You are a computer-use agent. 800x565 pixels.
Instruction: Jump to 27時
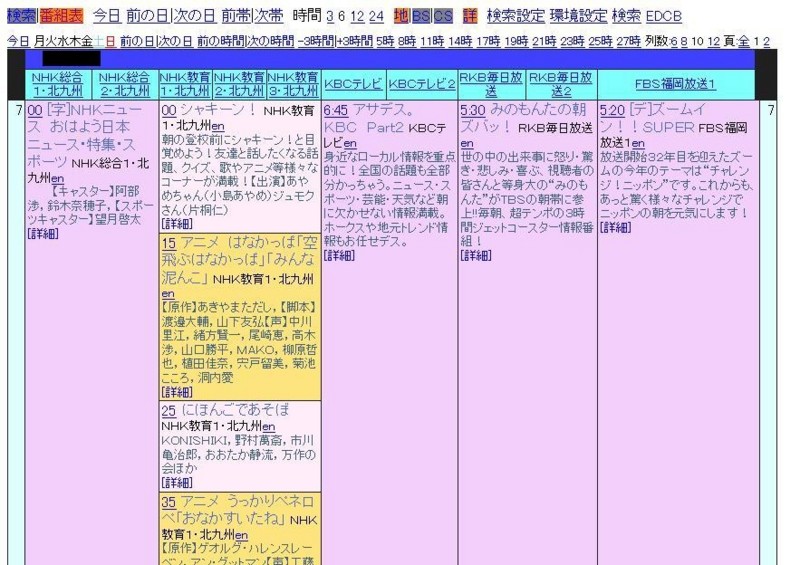tap(628, 41)
